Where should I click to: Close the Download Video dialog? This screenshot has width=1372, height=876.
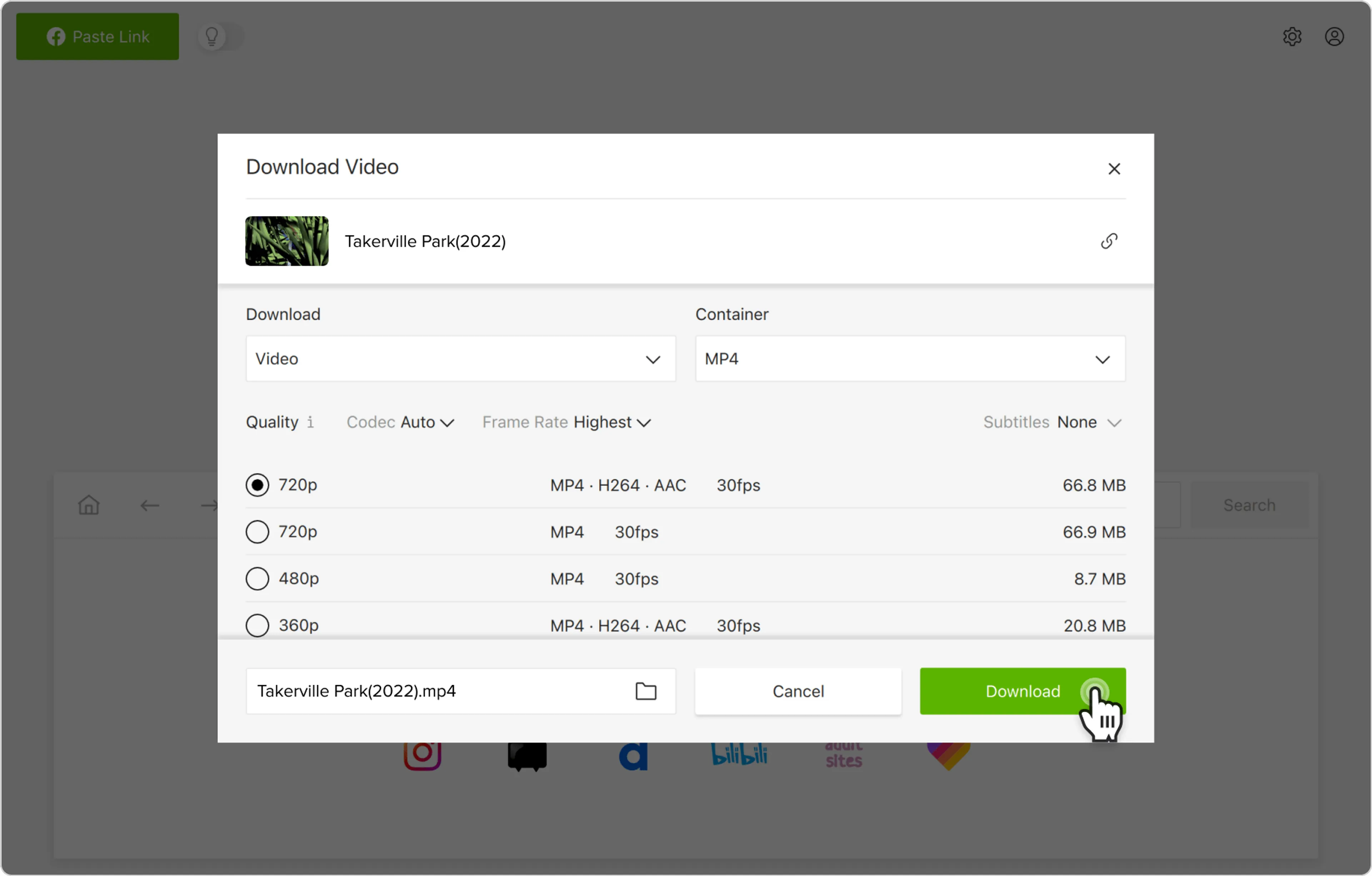click(x=1114, y=169)
